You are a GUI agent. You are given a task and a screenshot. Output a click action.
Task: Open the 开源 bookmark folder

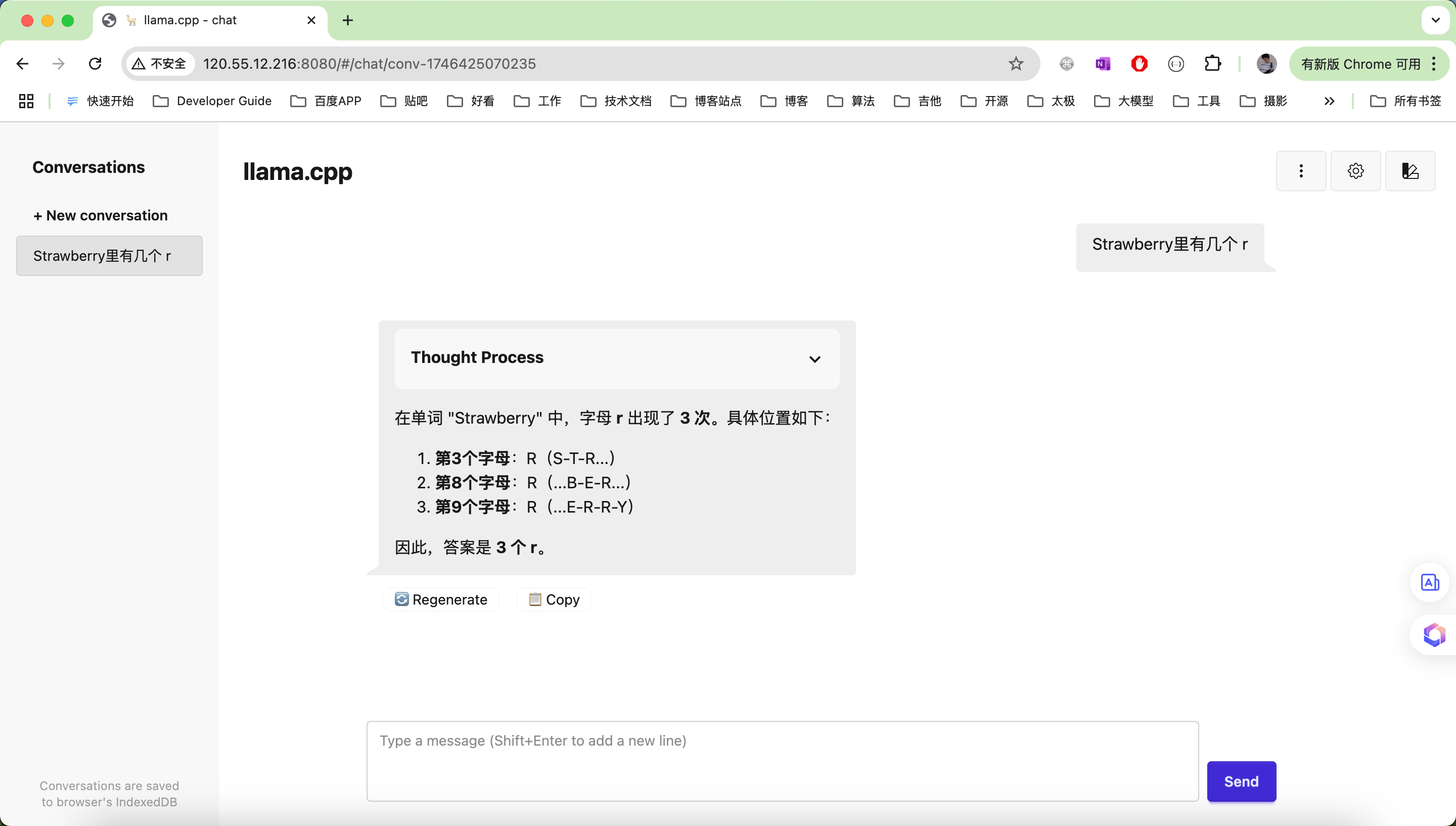pos(985,101)
